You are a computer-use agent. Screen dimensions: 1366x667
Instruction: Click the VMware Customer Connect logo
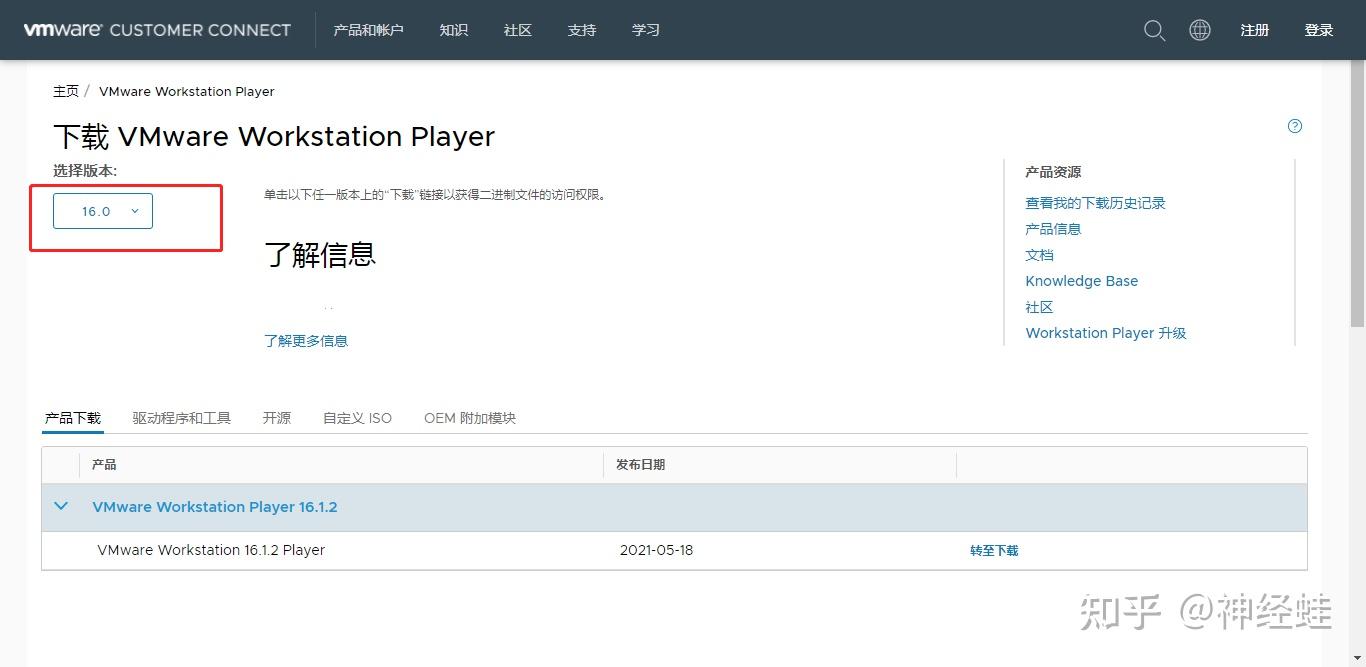(156, 30)
